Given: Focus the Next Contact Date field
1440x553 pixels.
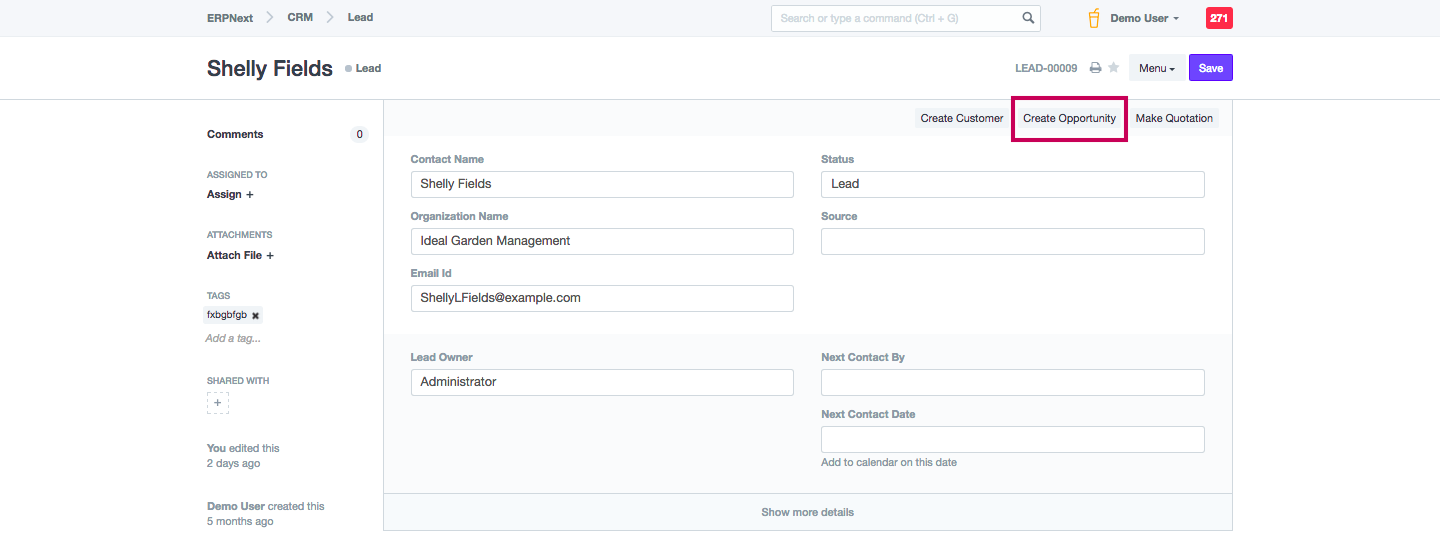Looking at the screenshot, I should tap(1012, 440).
